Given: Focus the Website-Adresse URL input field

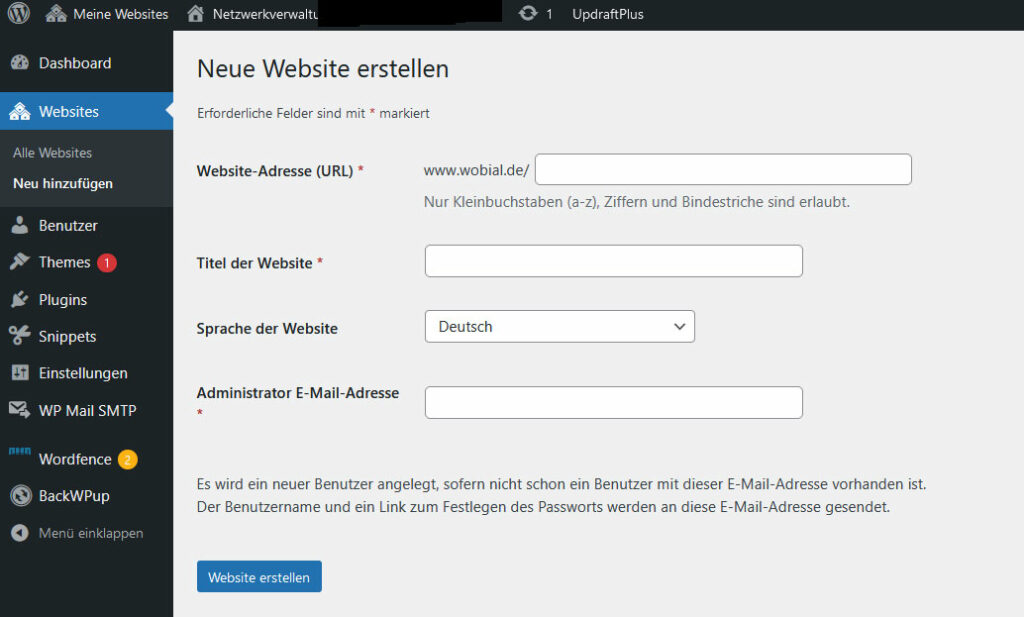Looking at the screenshot, I should (x=723, y=169).
